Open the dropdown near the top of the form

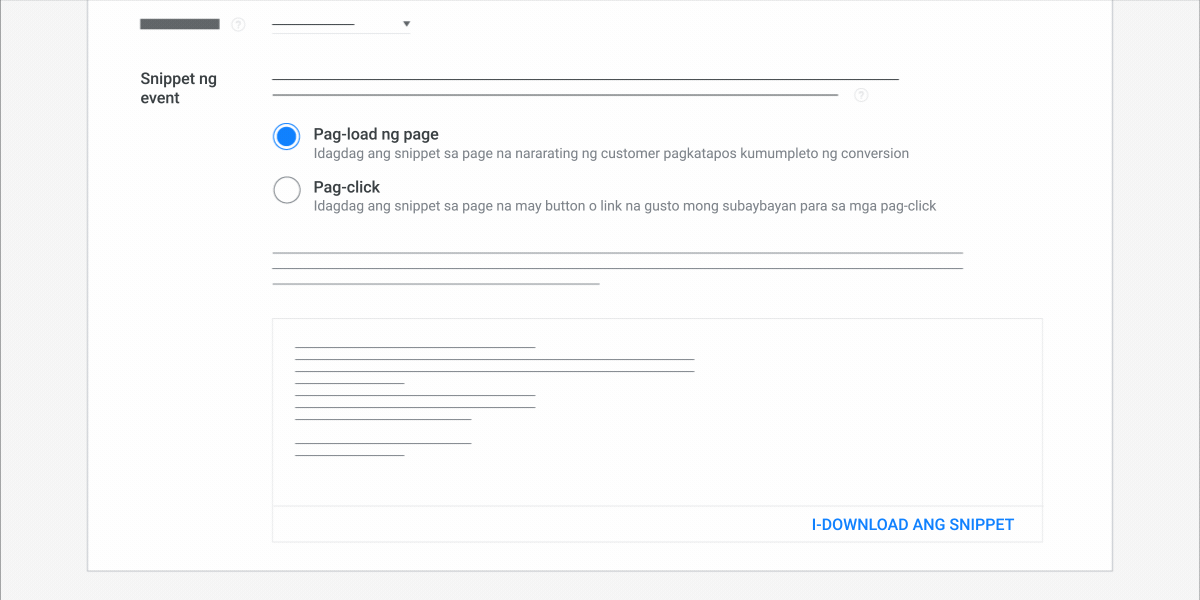[340, 22]
